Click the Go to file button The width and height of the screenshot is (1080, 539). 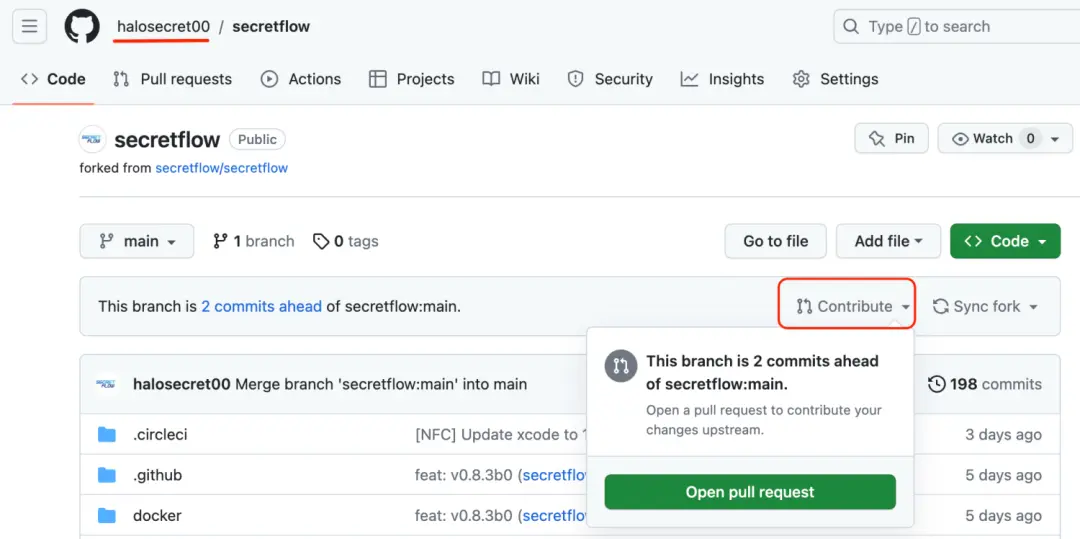(x=776, y=241)
